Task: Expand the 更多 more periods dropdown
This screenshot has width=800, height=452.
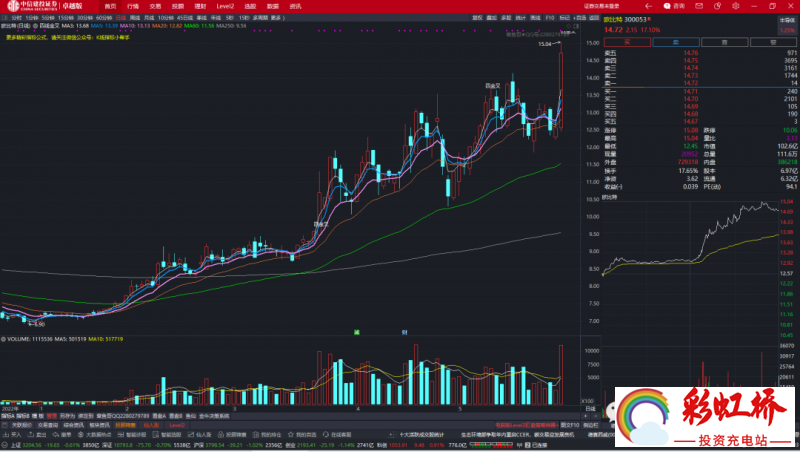Action: pos(278,18)
